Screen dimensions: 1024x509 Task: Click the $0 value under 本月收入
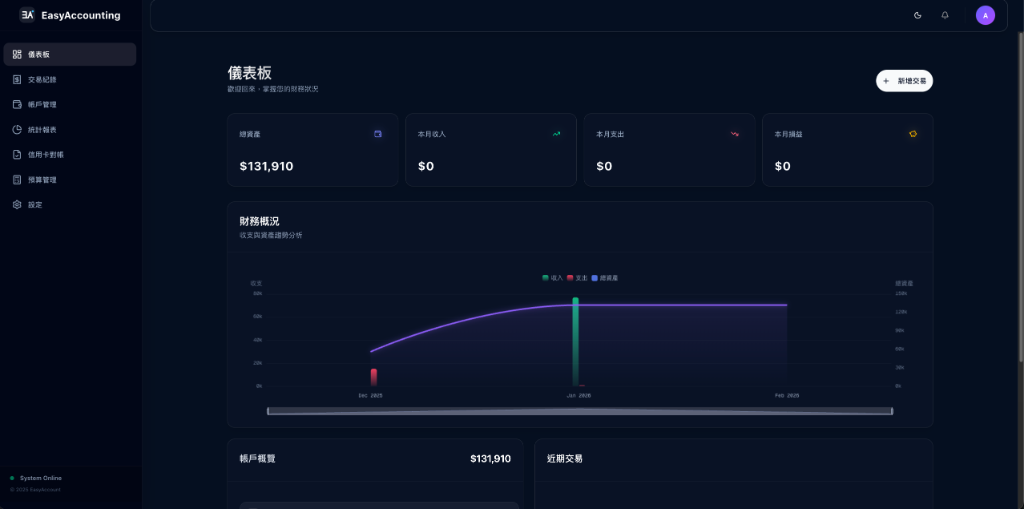[426, 166]
